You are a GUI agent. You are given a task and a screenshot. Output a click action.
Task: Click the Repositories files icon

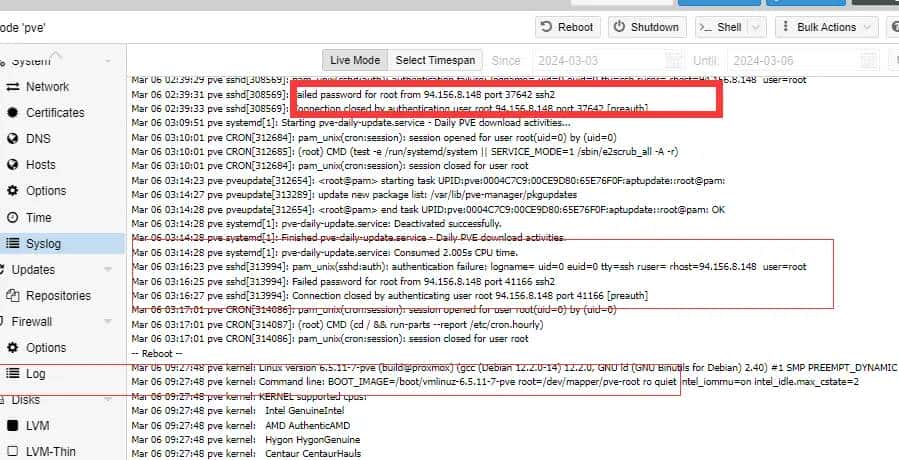point(12,296)
